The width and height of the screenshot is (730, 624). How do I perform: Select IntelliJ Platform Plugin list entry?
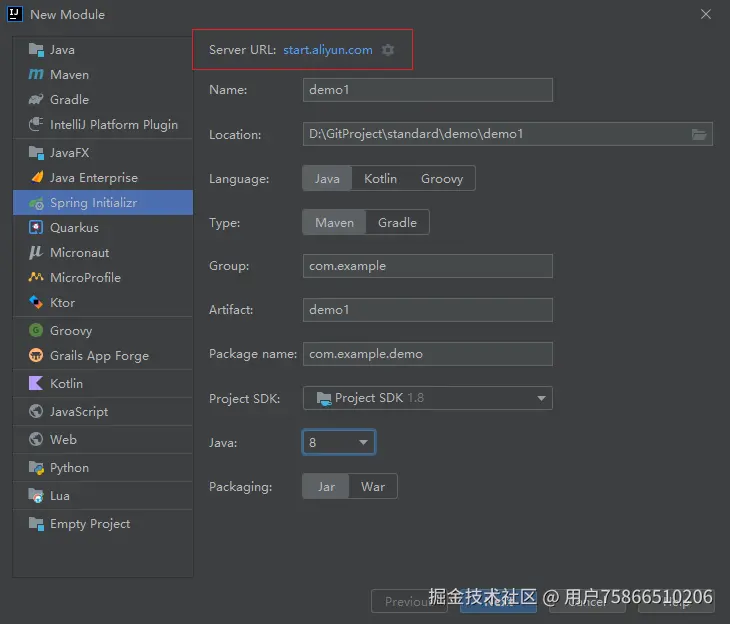coord(103,124)
